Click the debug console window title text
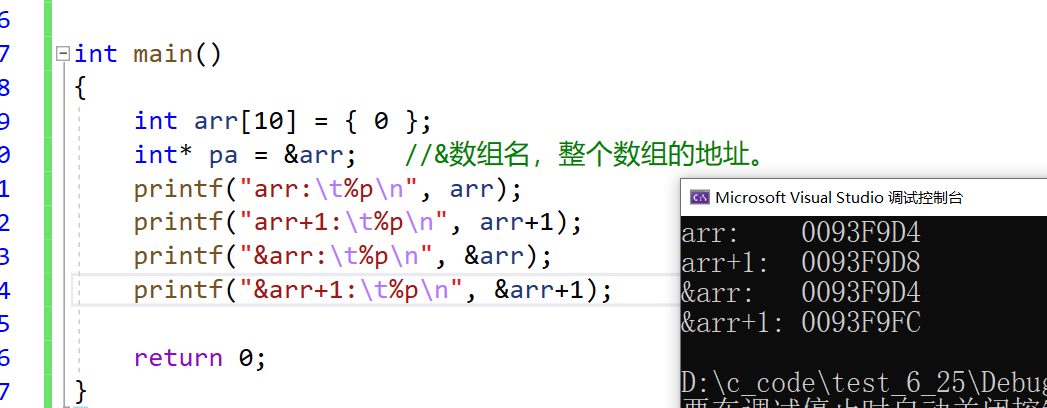Screen dimensions: 1047x408 (839, 197)
